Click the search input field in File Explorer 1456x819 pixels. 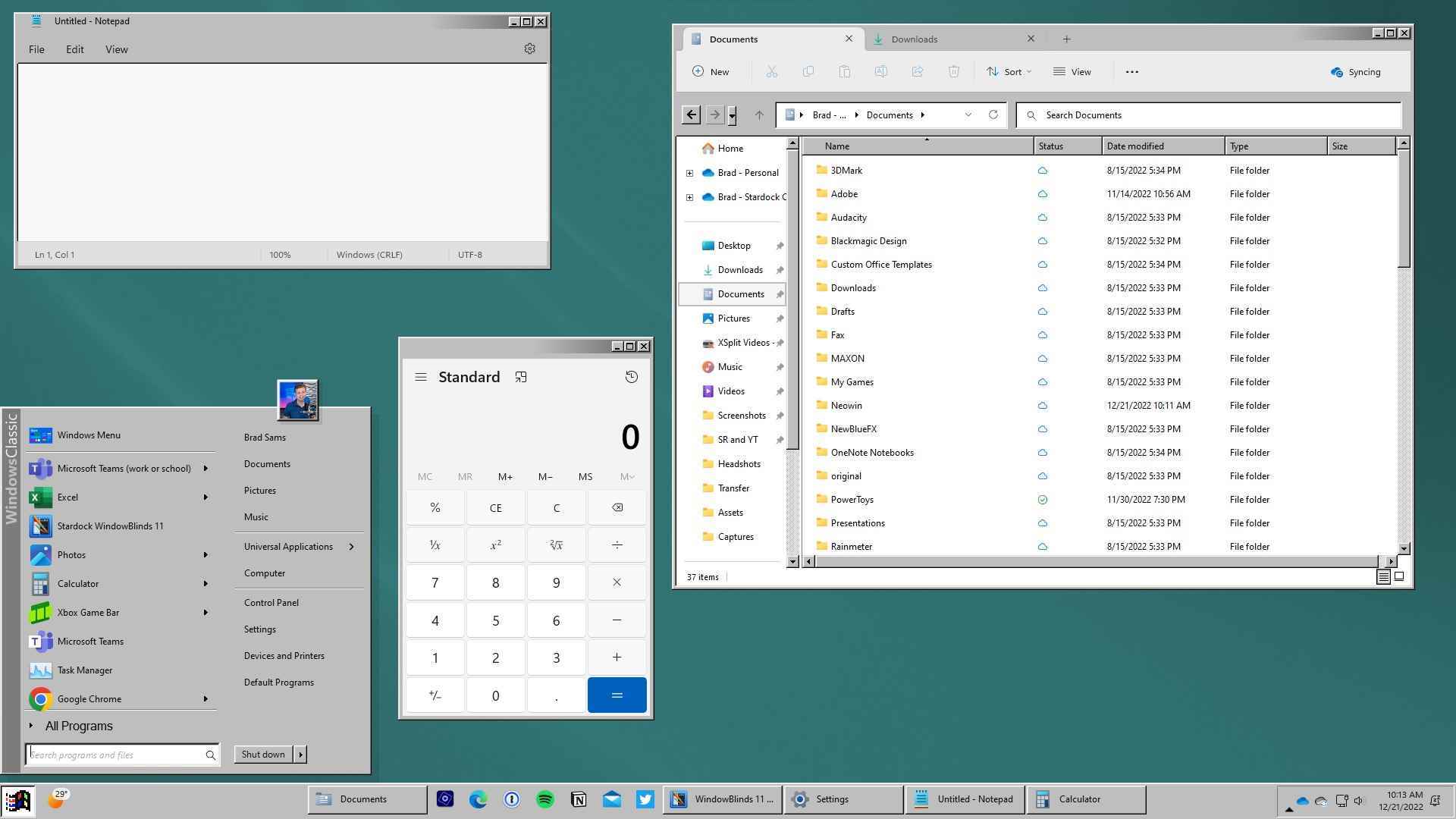click(1211, 114)
